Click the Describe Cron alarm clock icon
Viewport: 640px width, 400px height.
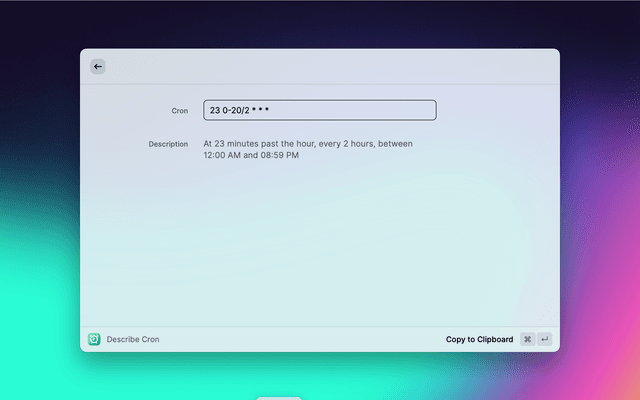(94, 339)
